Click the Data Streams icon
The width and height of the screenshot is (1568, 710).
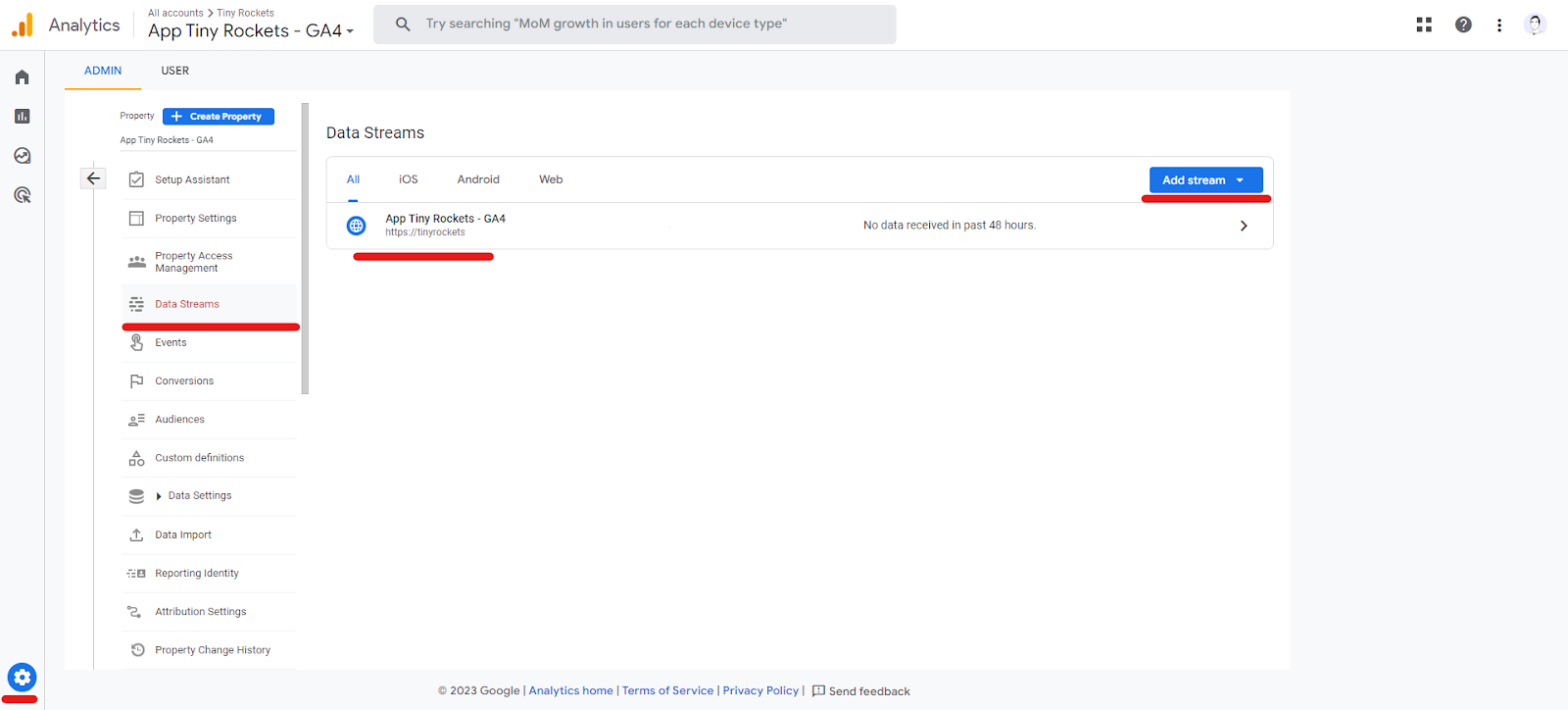click(136, 304)
